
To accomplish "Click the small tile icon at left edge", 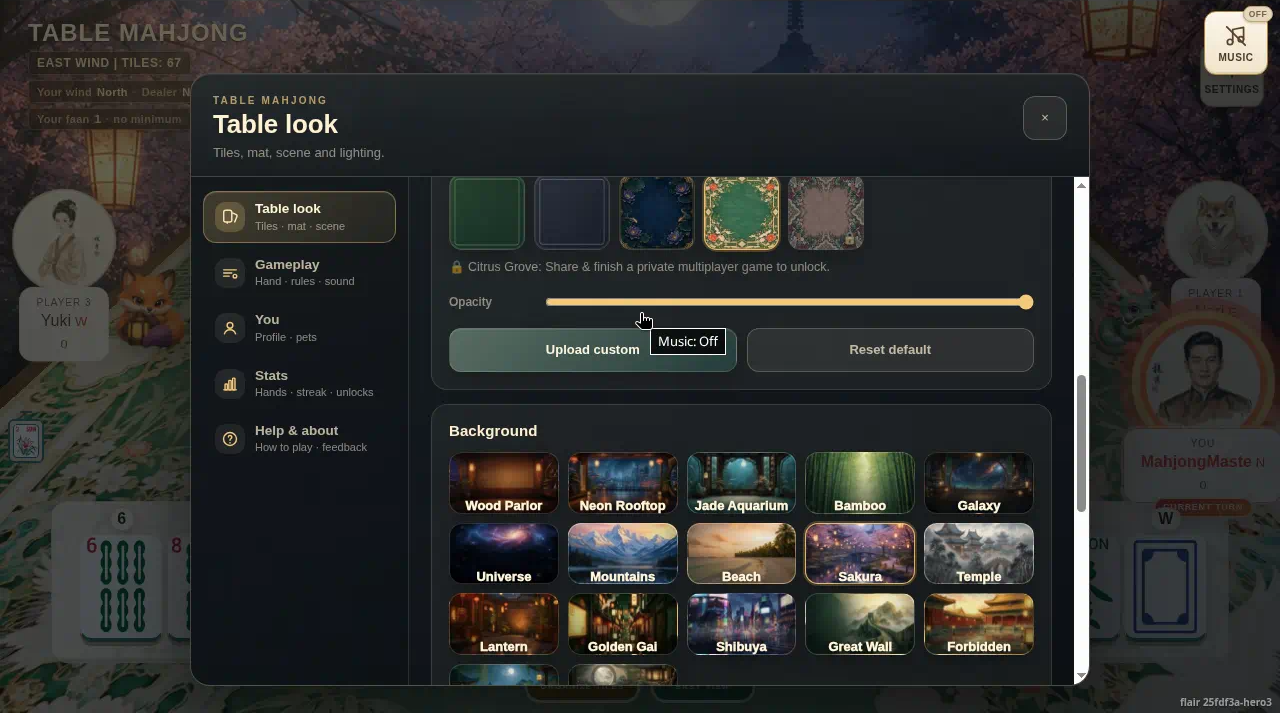I will coord(26,441).
